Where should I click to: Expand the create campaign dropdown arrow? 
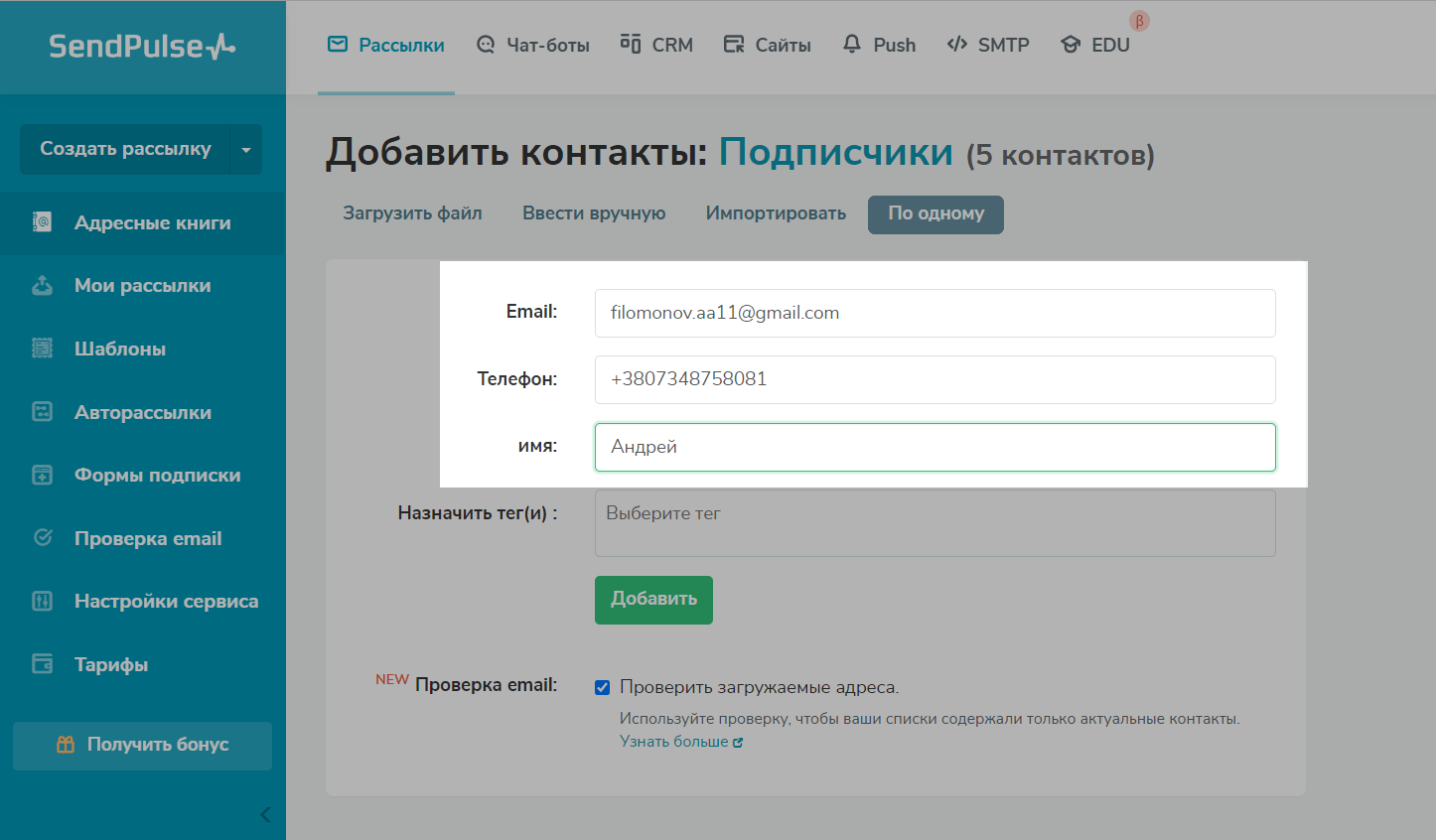245,150
